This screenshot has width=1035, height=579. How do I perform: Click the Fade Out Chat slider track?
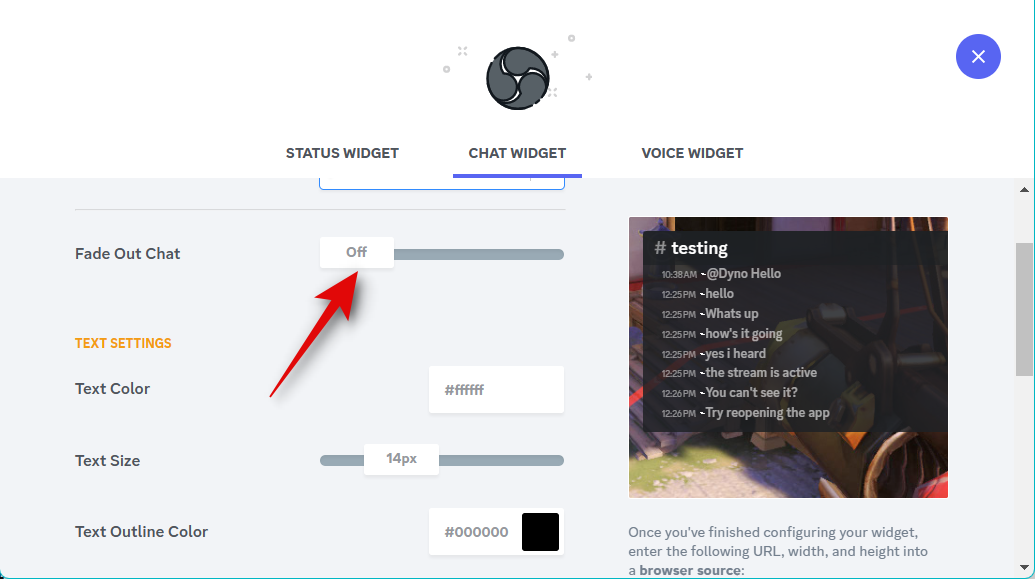479,254
